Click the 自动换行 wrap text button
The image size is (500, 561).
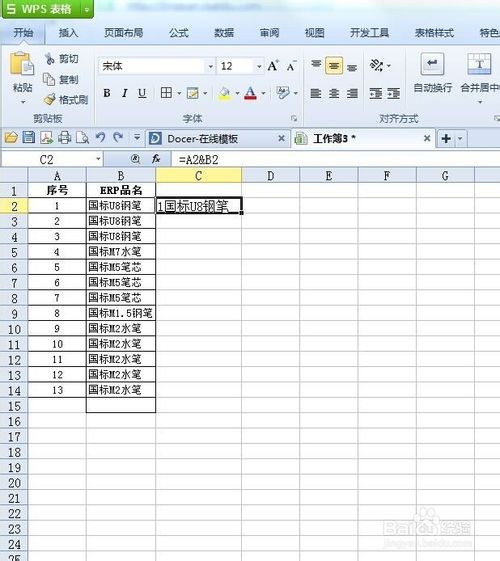(x=432, y=73)
